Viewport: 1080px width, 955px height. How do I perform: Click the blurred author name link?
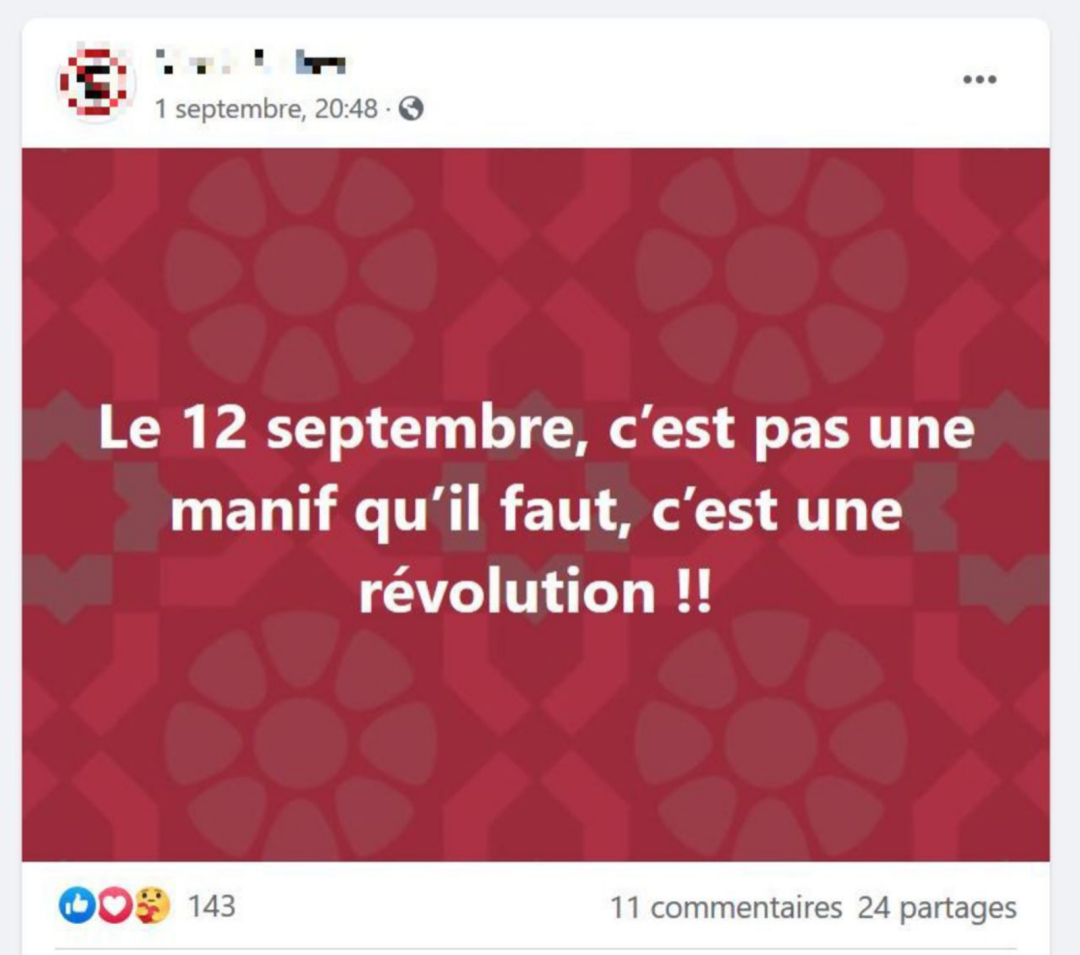[x=250, y=62]
